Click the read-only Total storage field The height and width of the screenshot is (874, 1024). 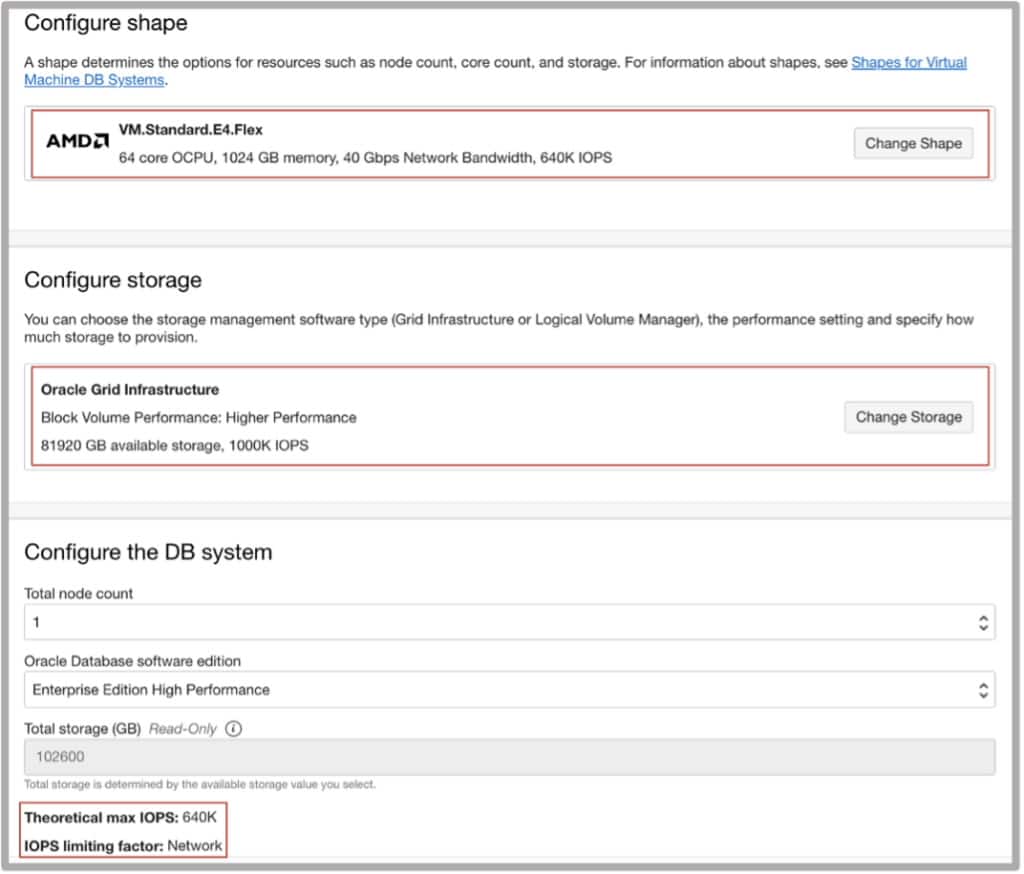pos(508,757)
